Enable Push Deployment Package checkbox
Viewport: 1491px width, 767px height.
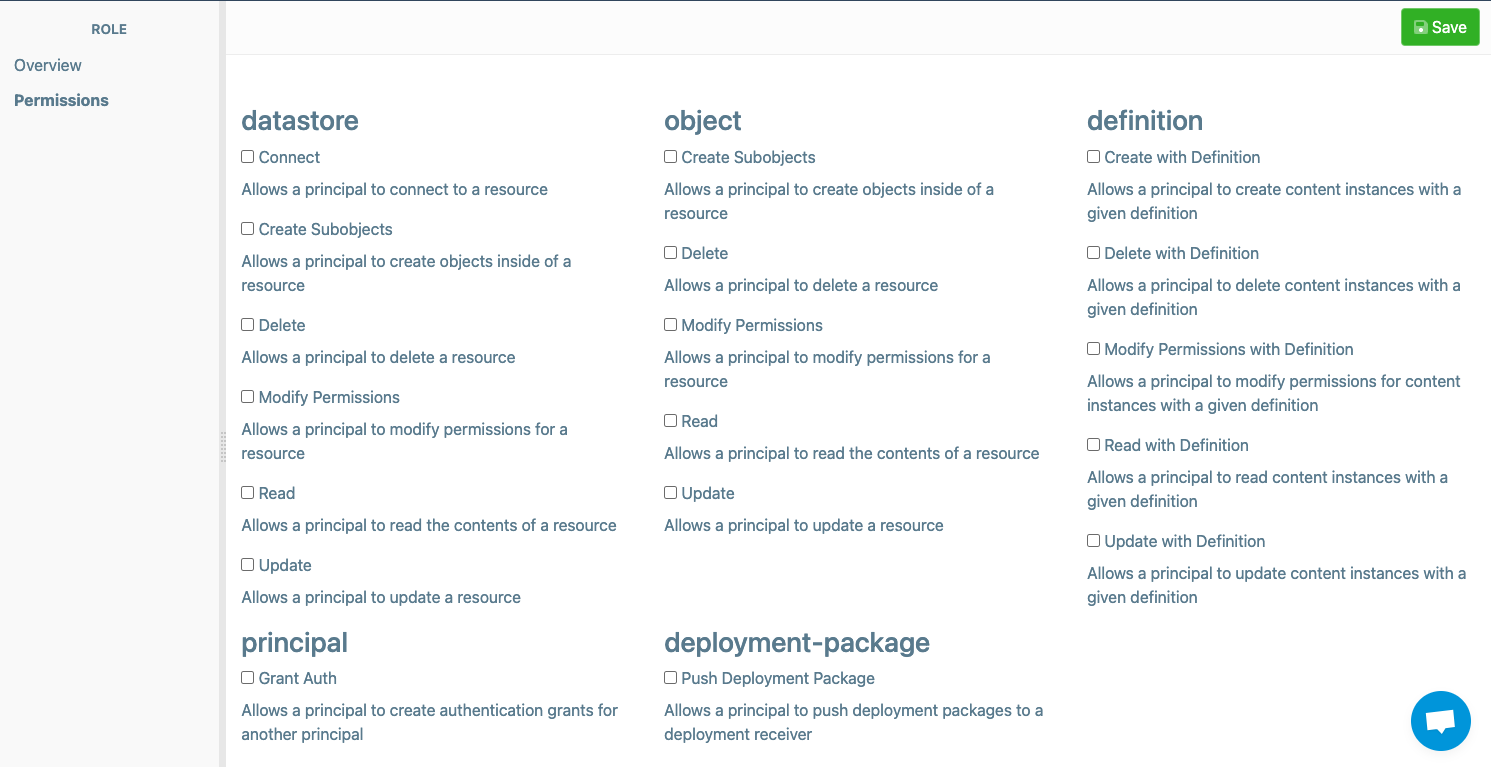point(670,678)
